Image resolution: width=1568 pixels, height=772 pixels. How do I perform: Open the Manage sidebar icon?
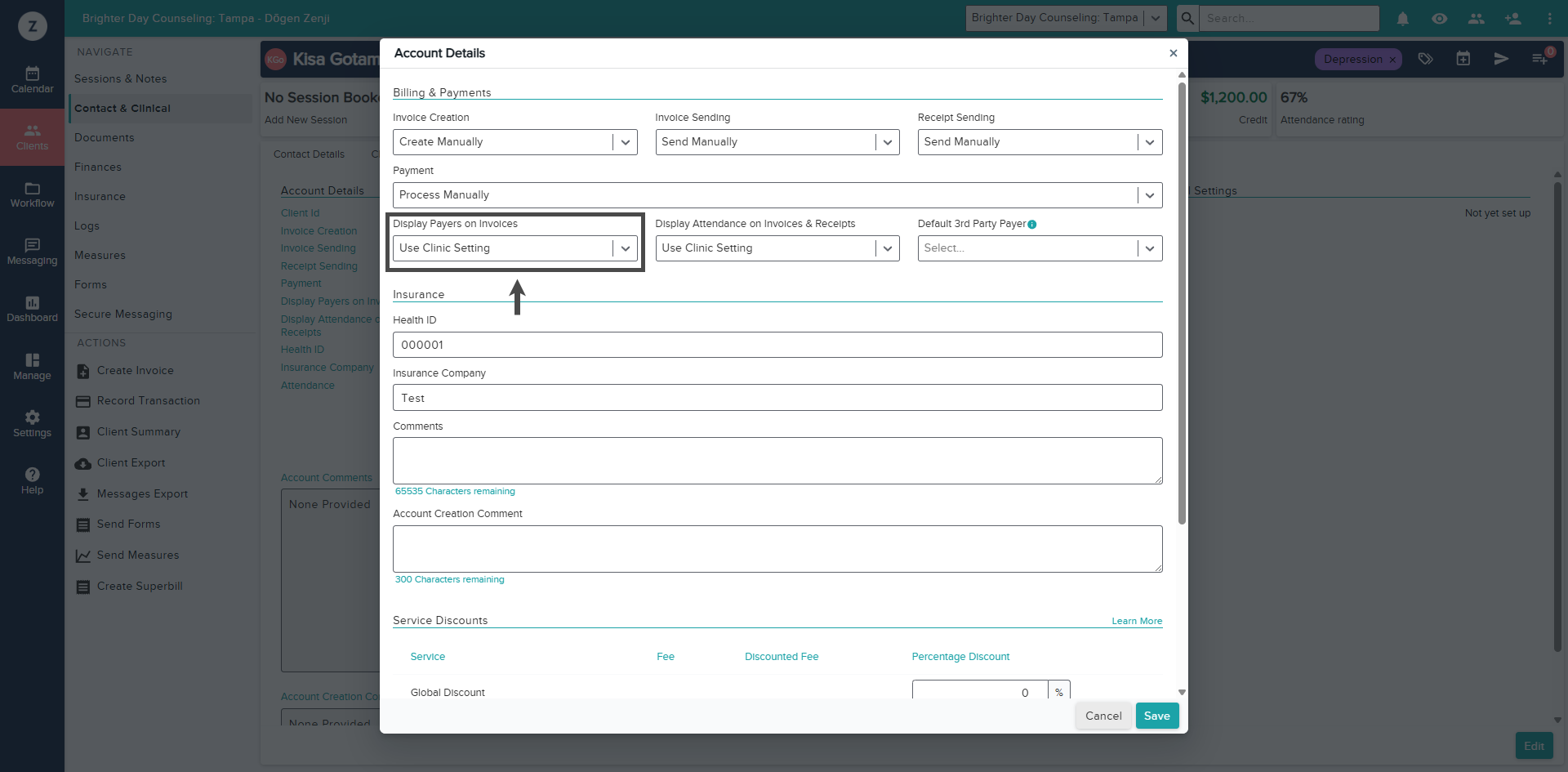pos(32,367)
